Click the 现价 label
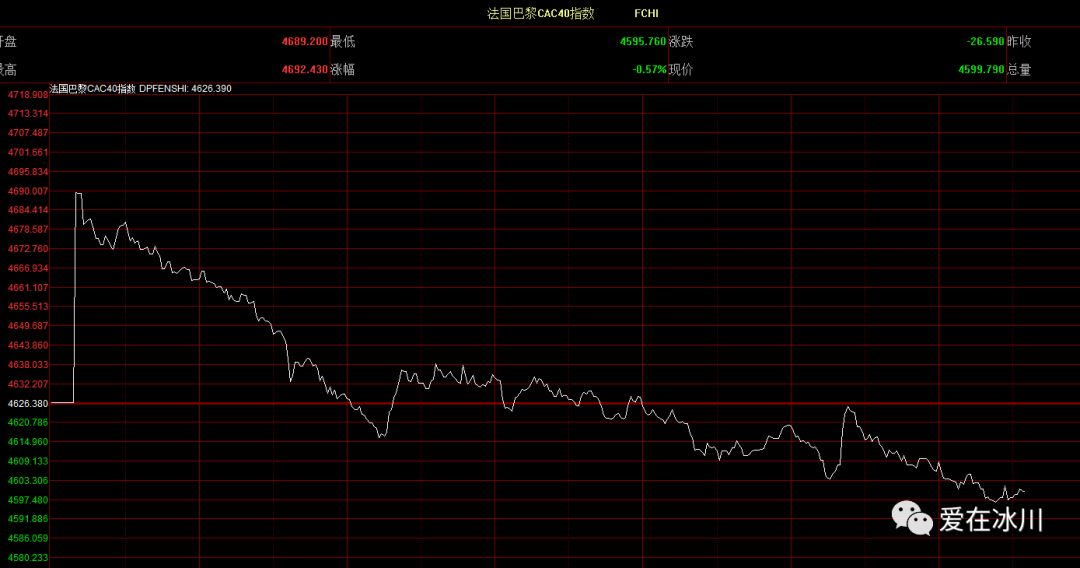 pyautogui.click(x=681, y=70)
